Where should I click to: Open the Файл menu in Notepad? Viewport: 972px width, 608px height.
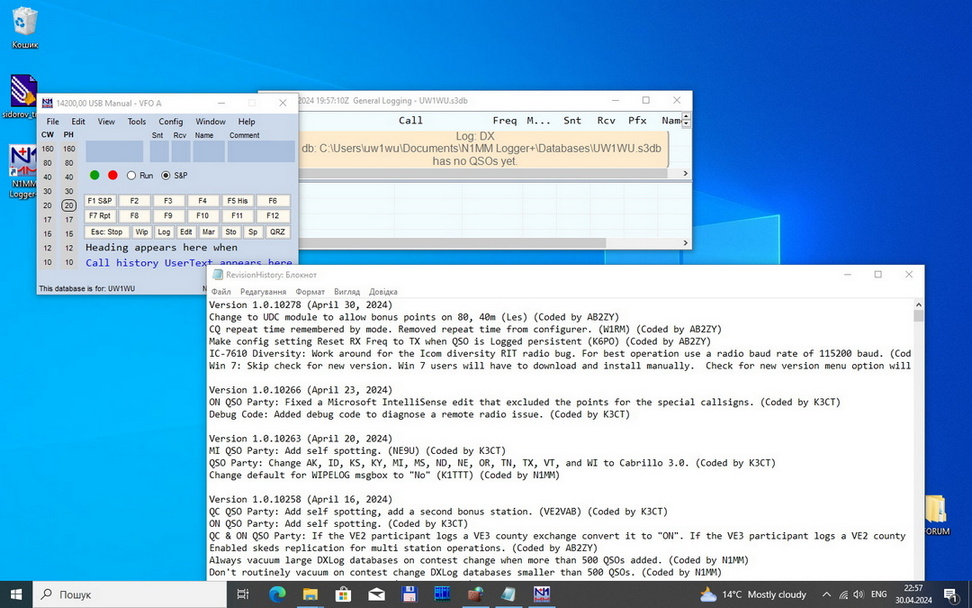click(x=221, y=291)
